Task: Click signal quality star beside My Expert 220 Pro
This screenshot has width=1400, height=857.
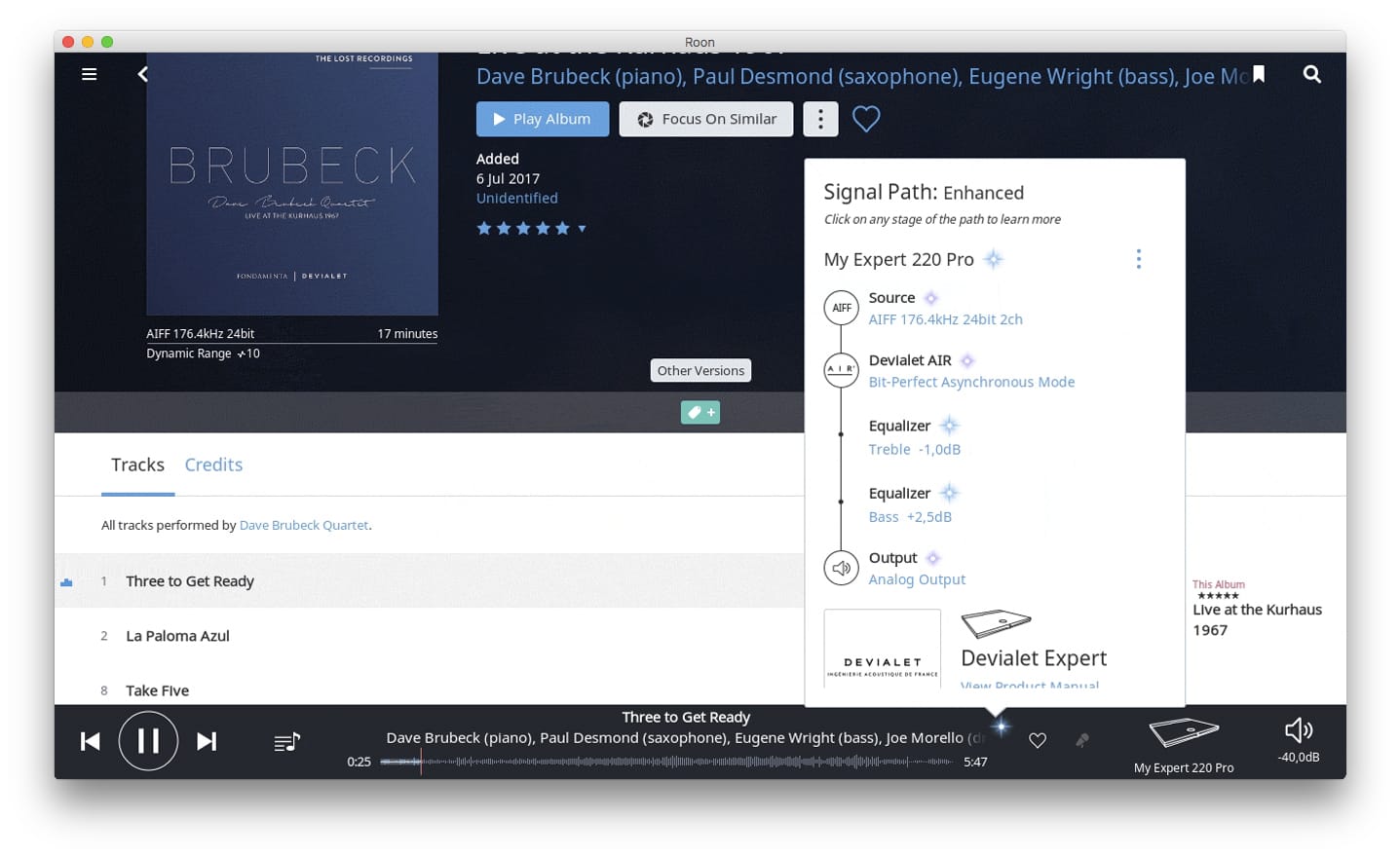Action: click(x=993, y=259)
